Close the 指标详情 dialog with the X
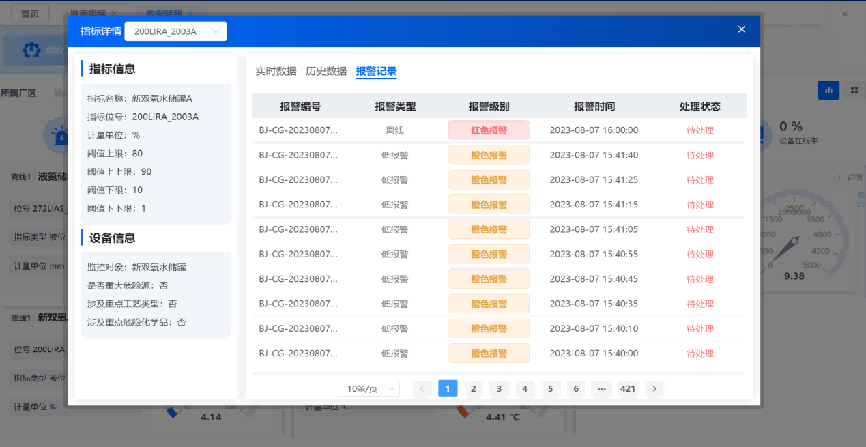 point(741,29)
